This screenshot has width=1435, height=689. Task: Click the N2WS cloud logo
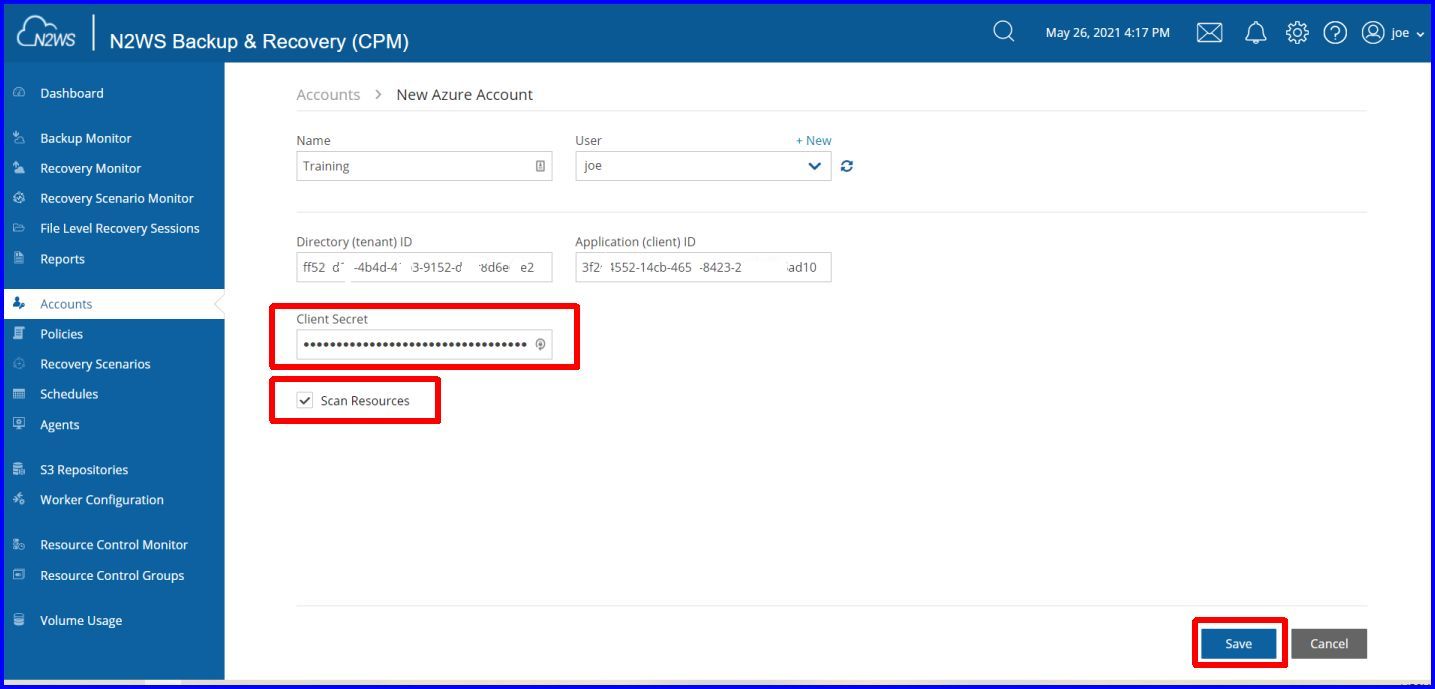(48, 33)
